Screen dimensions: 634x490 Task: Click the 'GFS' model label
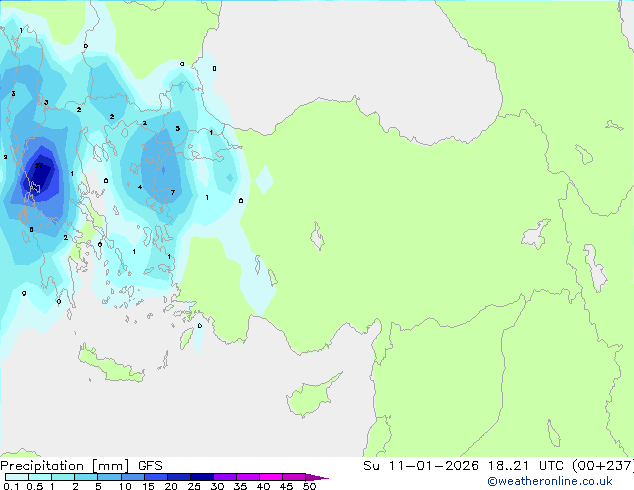150,466
